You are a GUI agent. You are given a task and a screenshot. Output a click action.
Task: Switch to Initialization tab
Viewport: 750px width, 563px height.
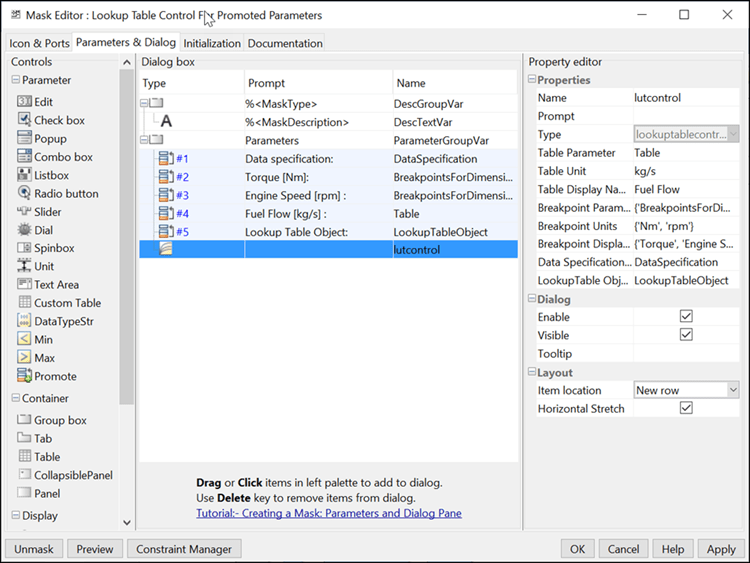click(x=212, y=44)
